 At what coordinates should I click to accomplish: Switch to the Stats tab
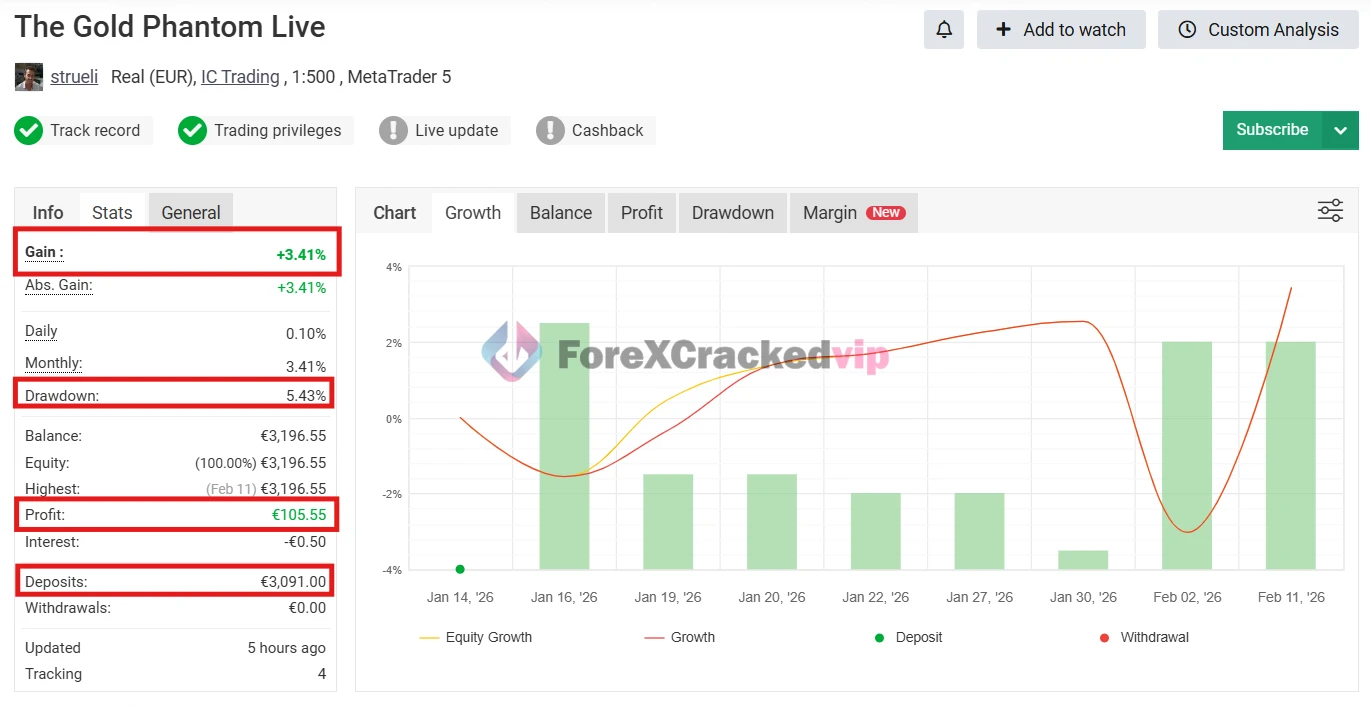[x=112, y=213]
